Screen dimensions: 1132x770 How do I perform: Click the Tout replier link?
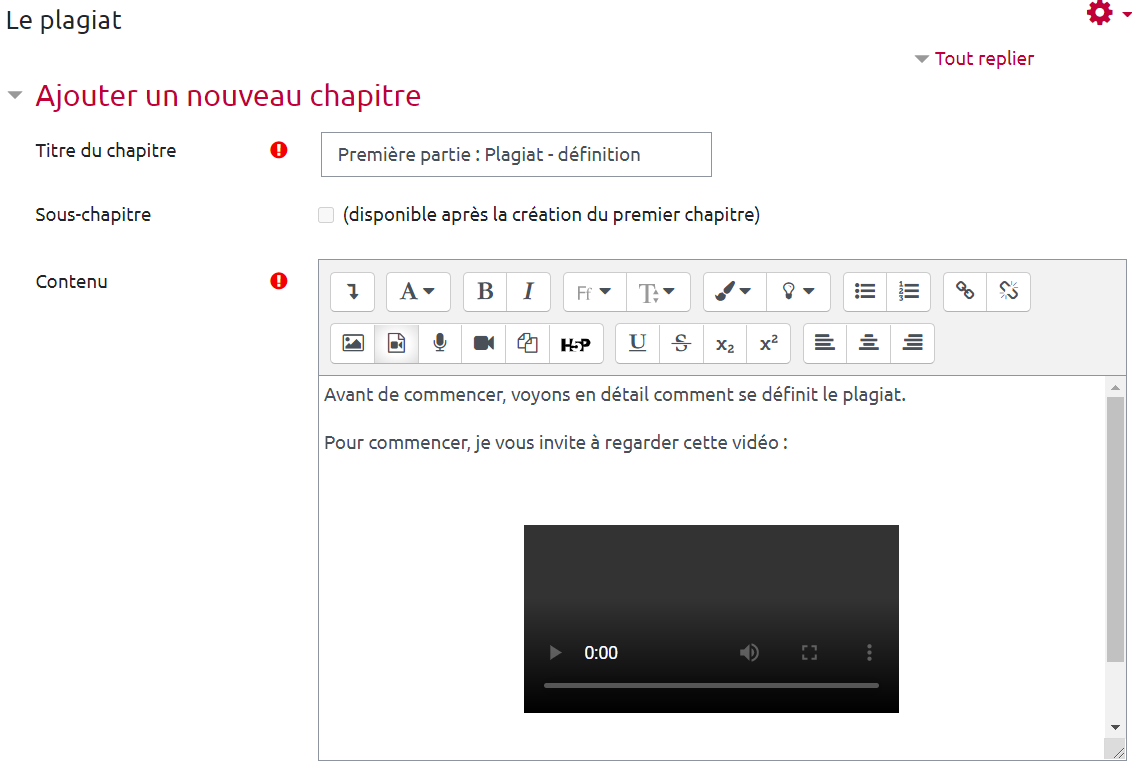coord(984,59)
